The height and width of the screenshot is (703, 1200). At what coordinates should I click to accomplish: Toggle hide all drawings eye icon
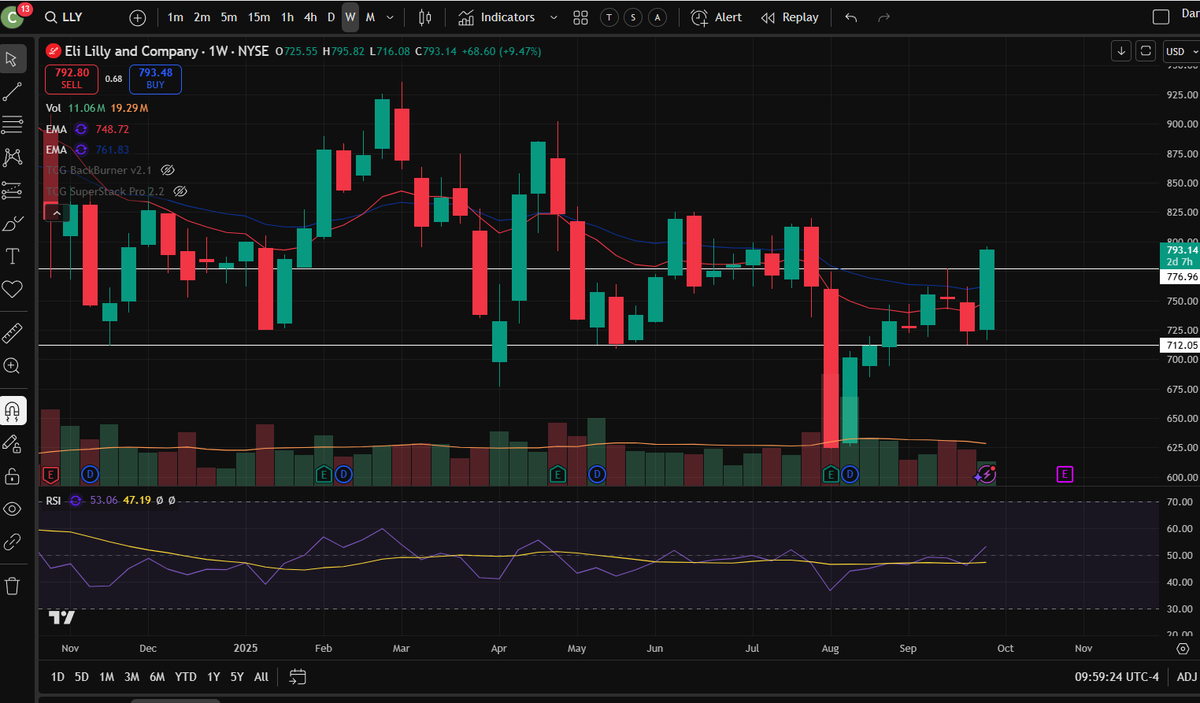(13, 509)
